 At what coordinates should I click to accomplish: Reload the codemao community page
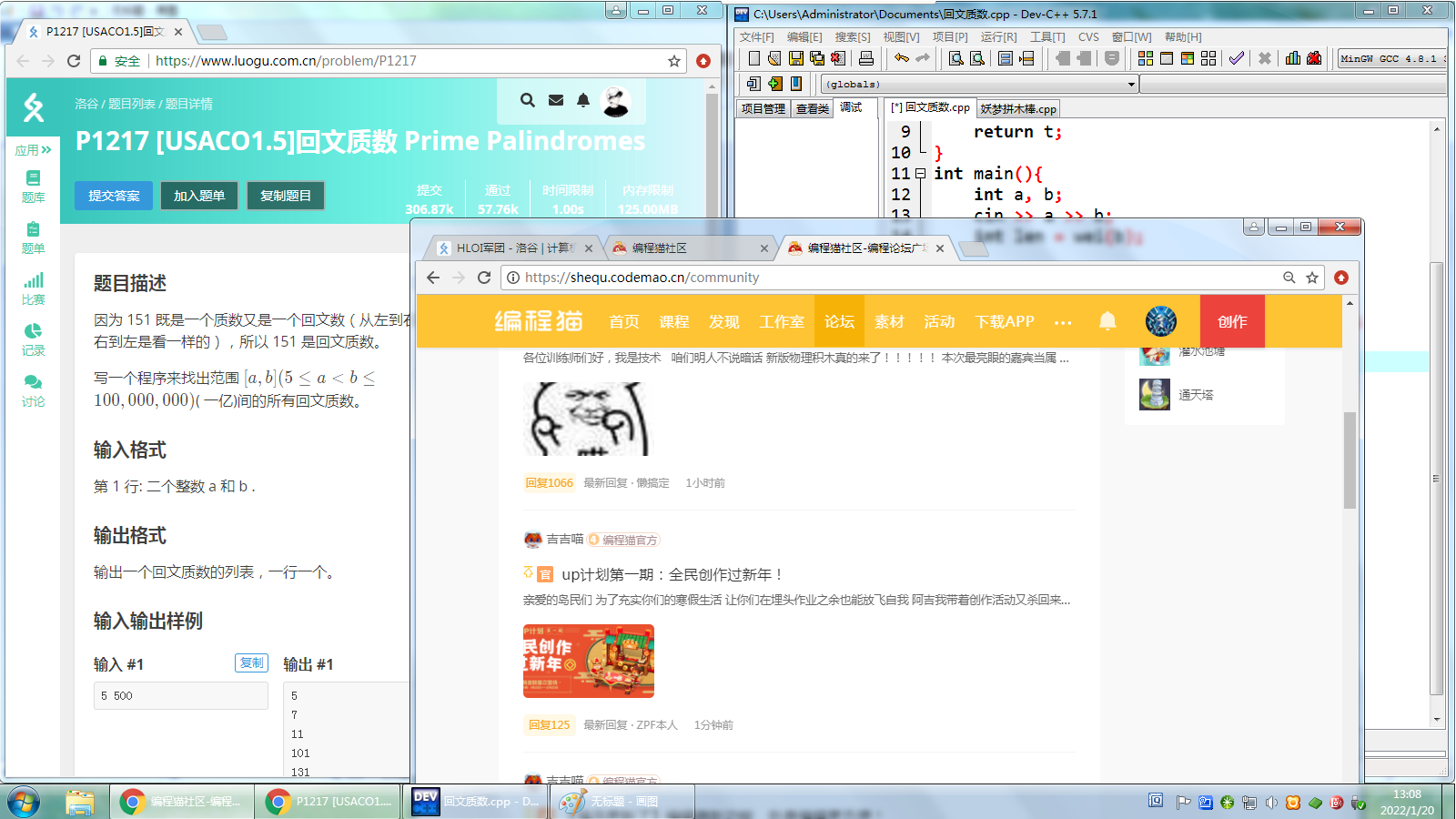pos(484,278)
